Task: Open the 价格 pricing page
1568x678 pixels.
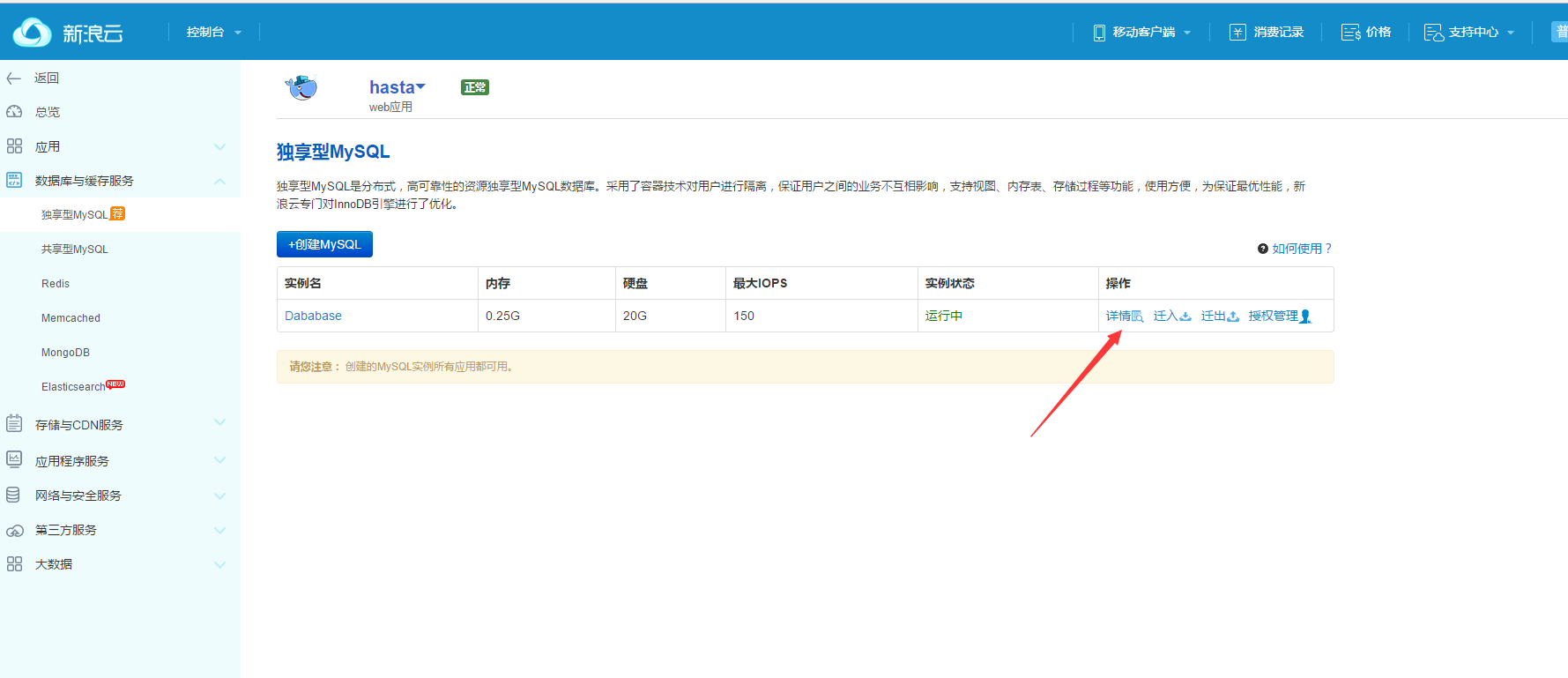Action: pyautogui.click(x=1379, y=32)
